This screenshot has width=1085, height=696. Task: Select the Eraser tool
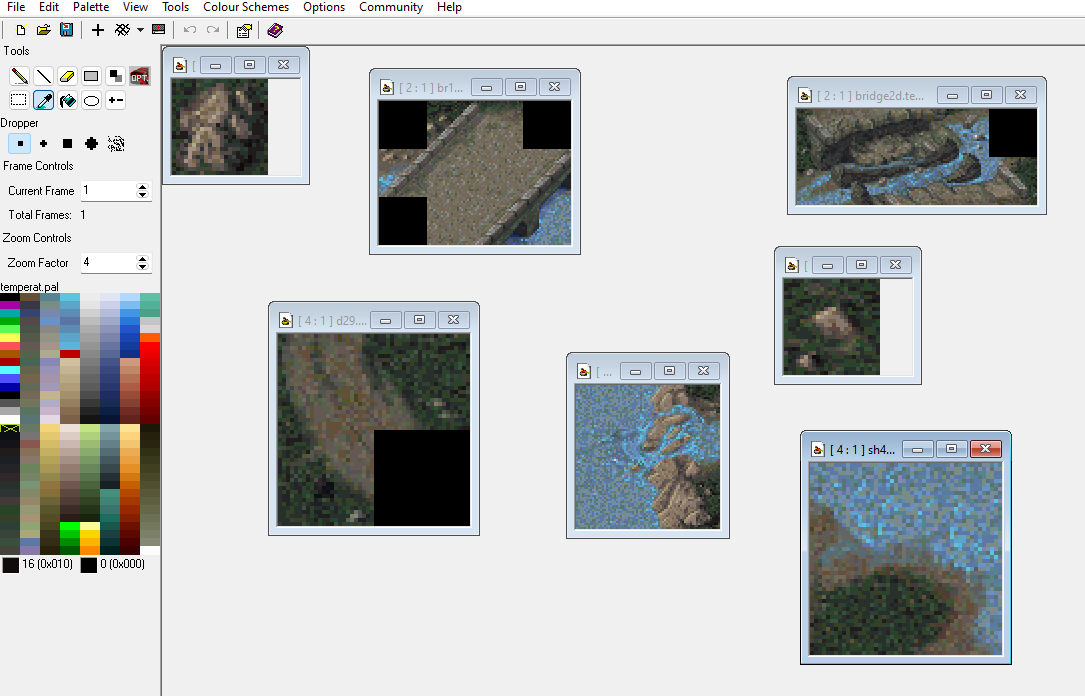[x=67, y=76]
